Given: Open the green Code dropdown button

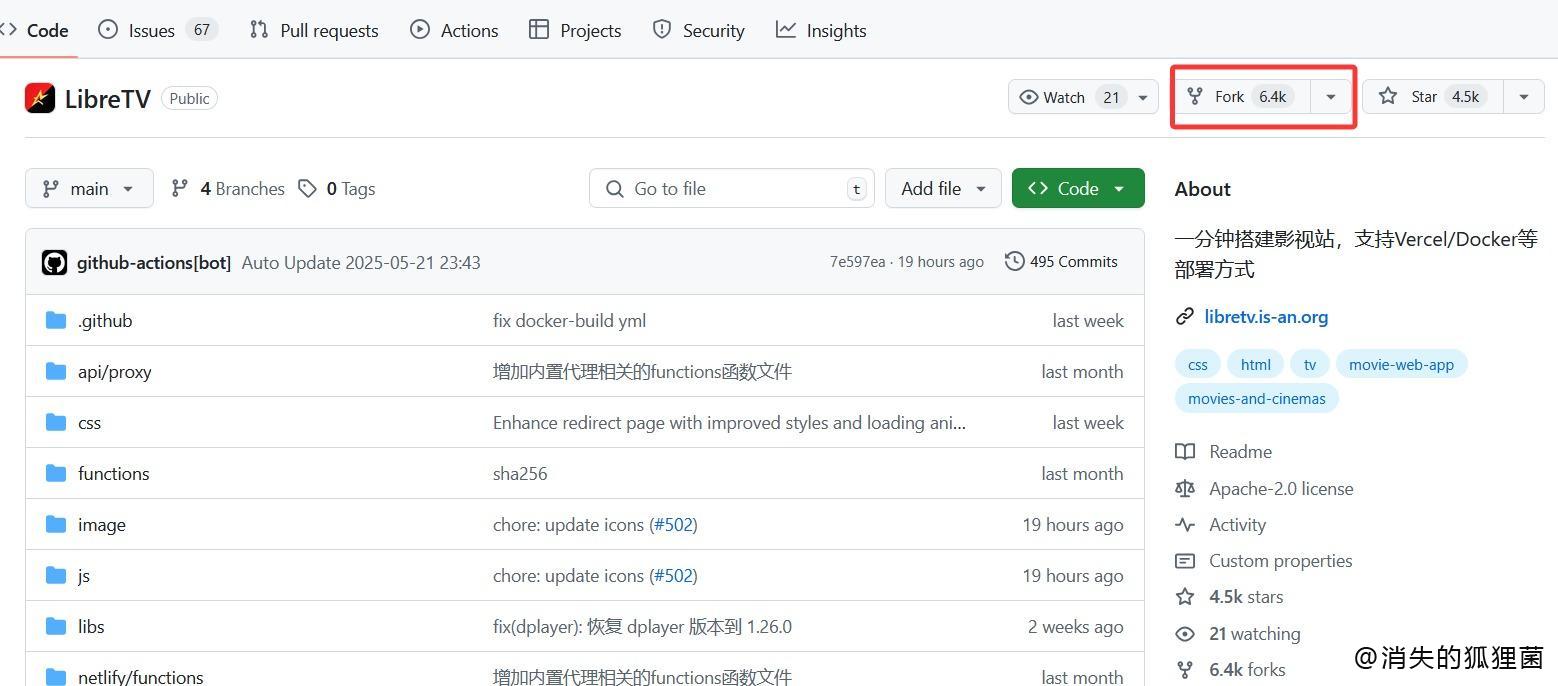Looking at the screenshot, I should tap(1078, 188).
